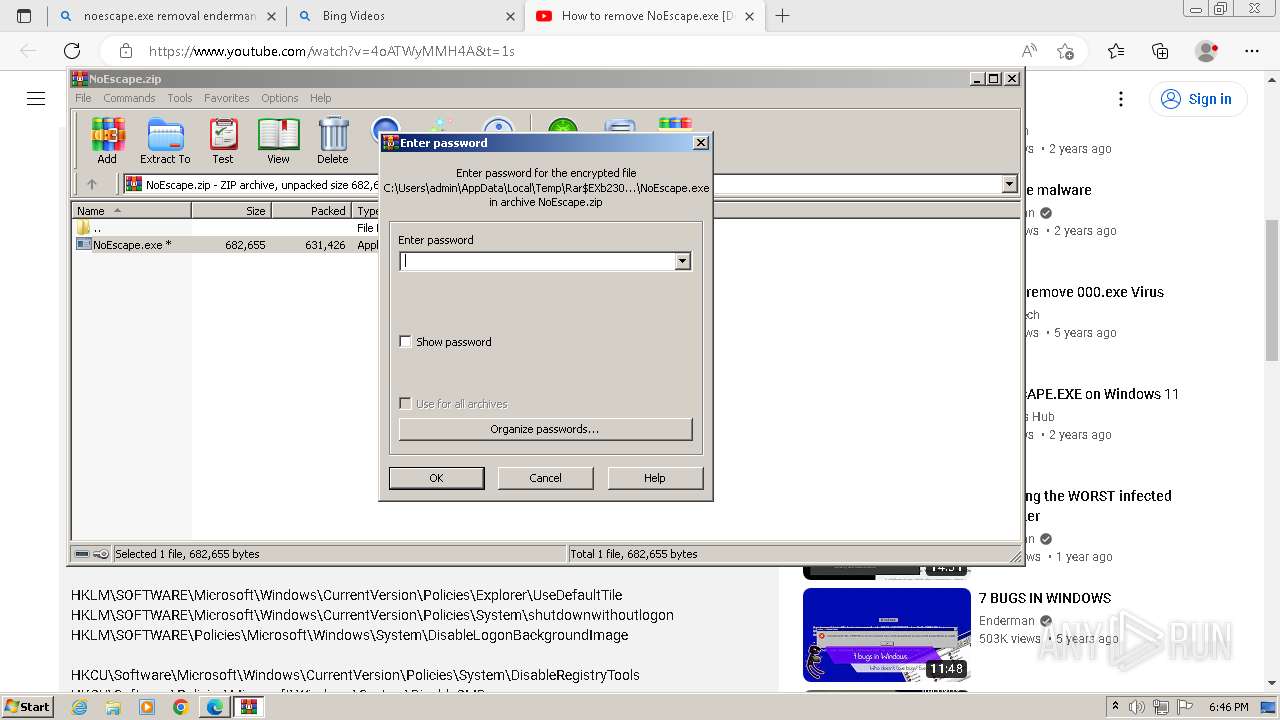1280x720 pixels.
Task: Open Windows Media Player from taskbar
Action: coord(147,707)
